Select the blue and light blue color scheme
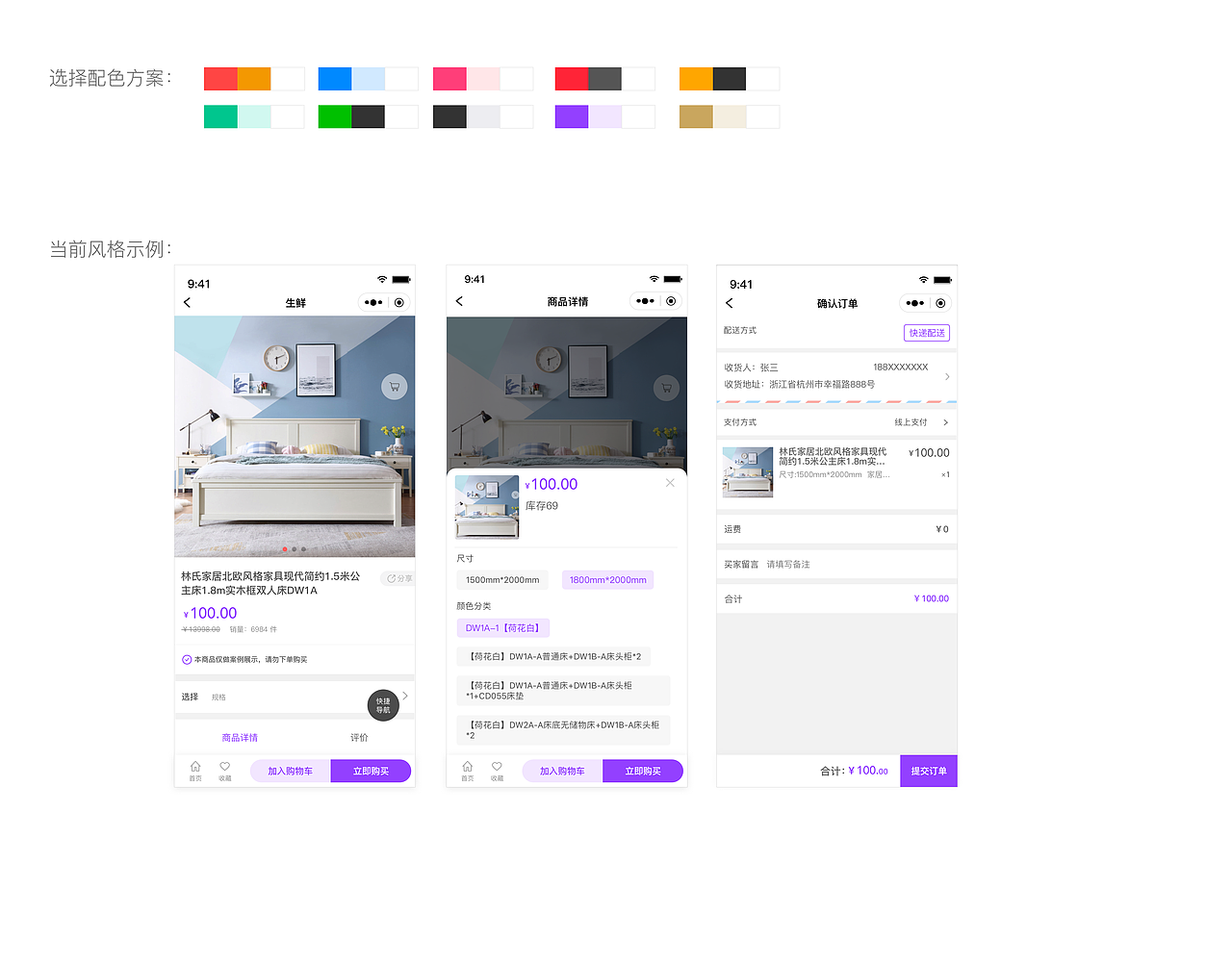Viewport: 1232px width, 964px height. (368, 79)
